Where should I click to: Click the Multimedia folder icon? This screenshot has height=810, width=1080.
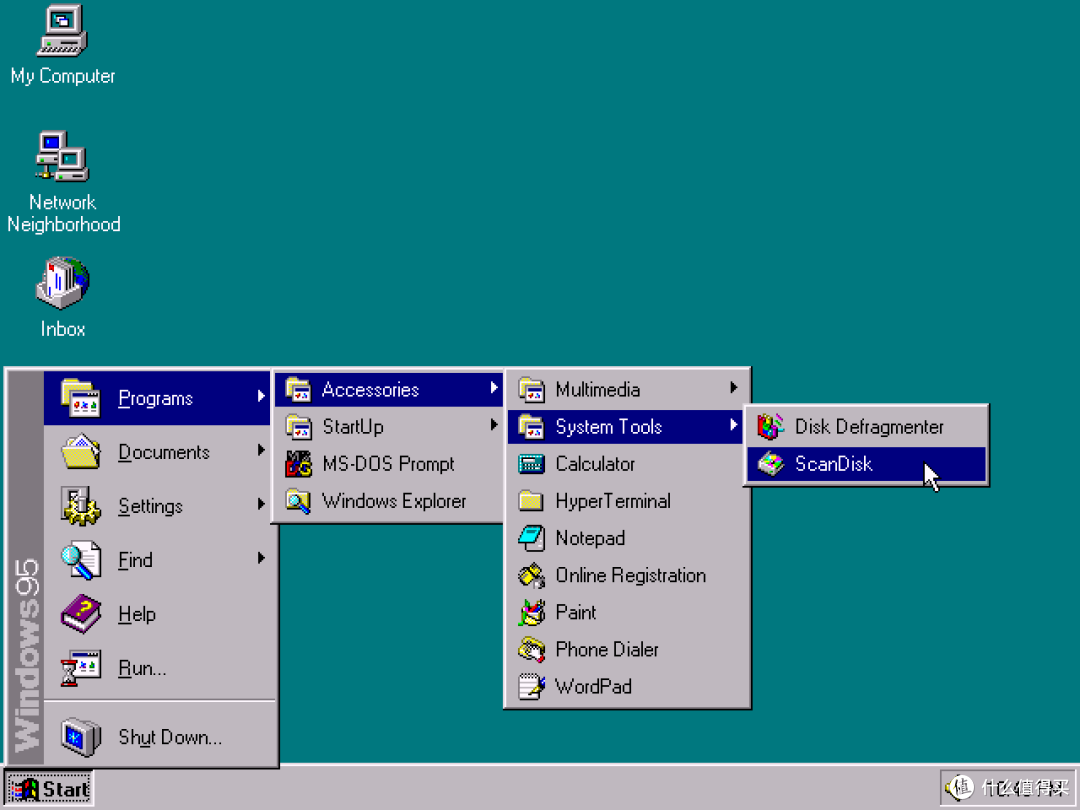point(531,390)
